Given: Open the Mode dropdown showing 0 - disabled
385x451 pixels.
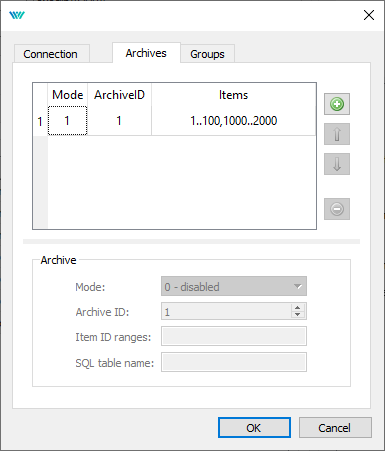Looking at the screenshot, I should 234,286.
